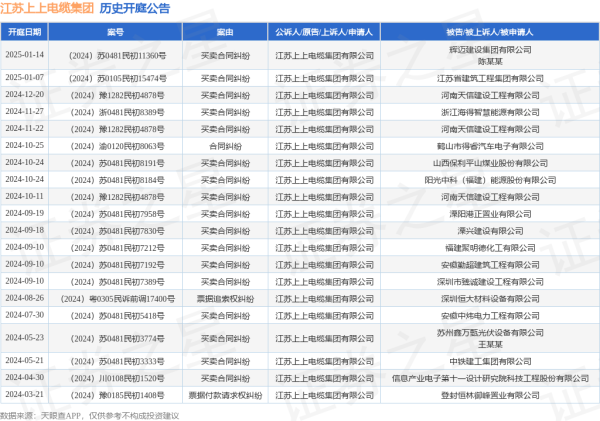Click defendant 王某某
600x421 pixels.
[490, 344]
